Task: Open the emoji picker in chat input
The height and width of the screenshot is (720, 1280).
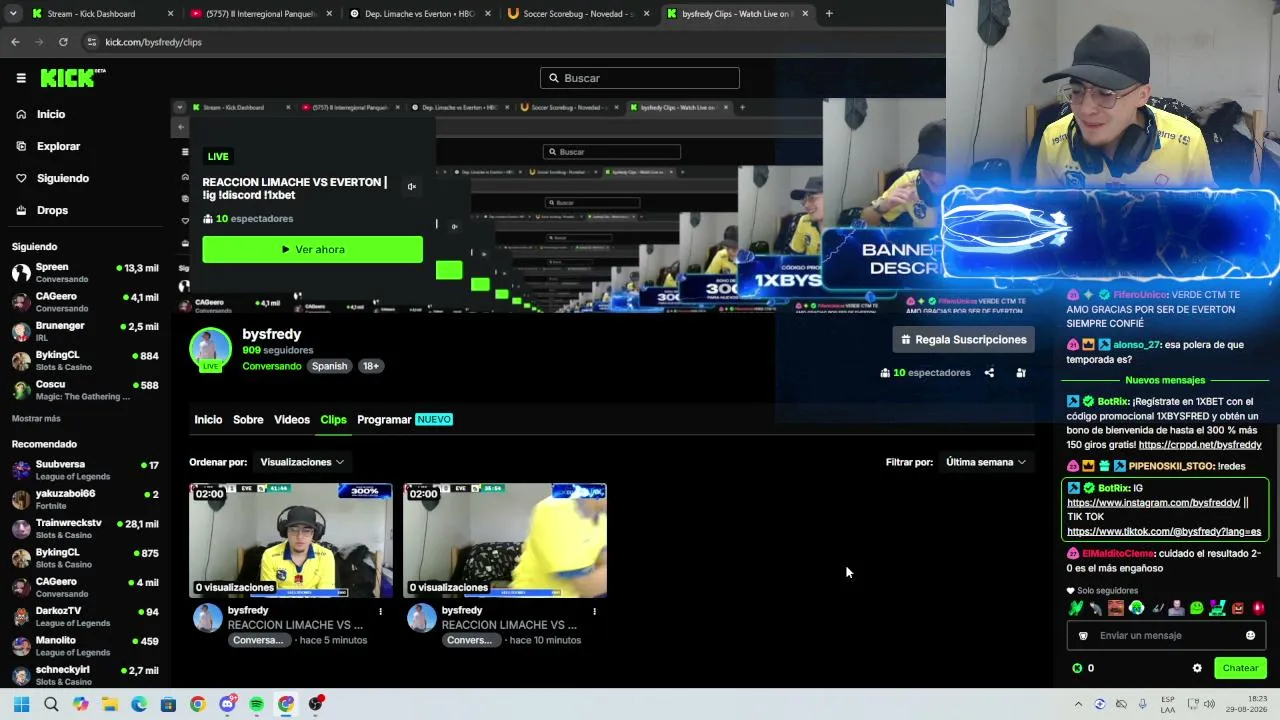Action: tap(1250, 636)
